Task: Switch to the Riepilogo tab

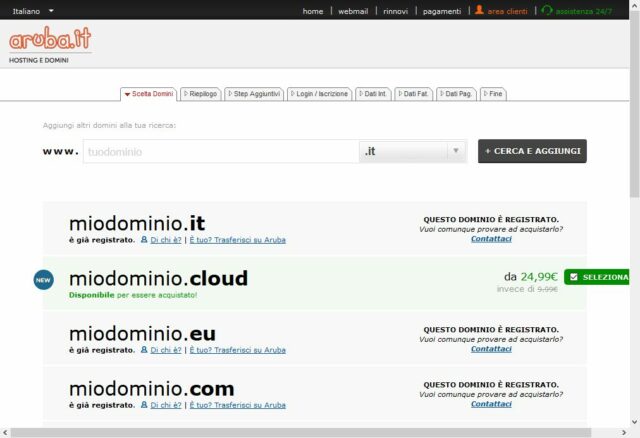Action: pyautogui.click(x=200, y=94)
